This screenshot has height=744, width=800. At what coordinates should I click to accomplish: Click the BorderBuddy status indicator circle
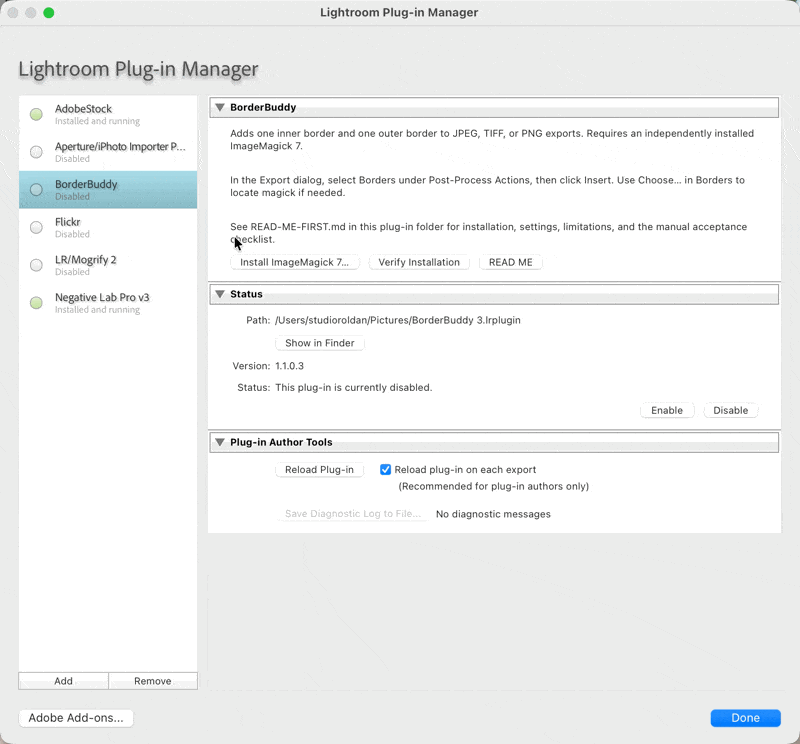point(36,190)
